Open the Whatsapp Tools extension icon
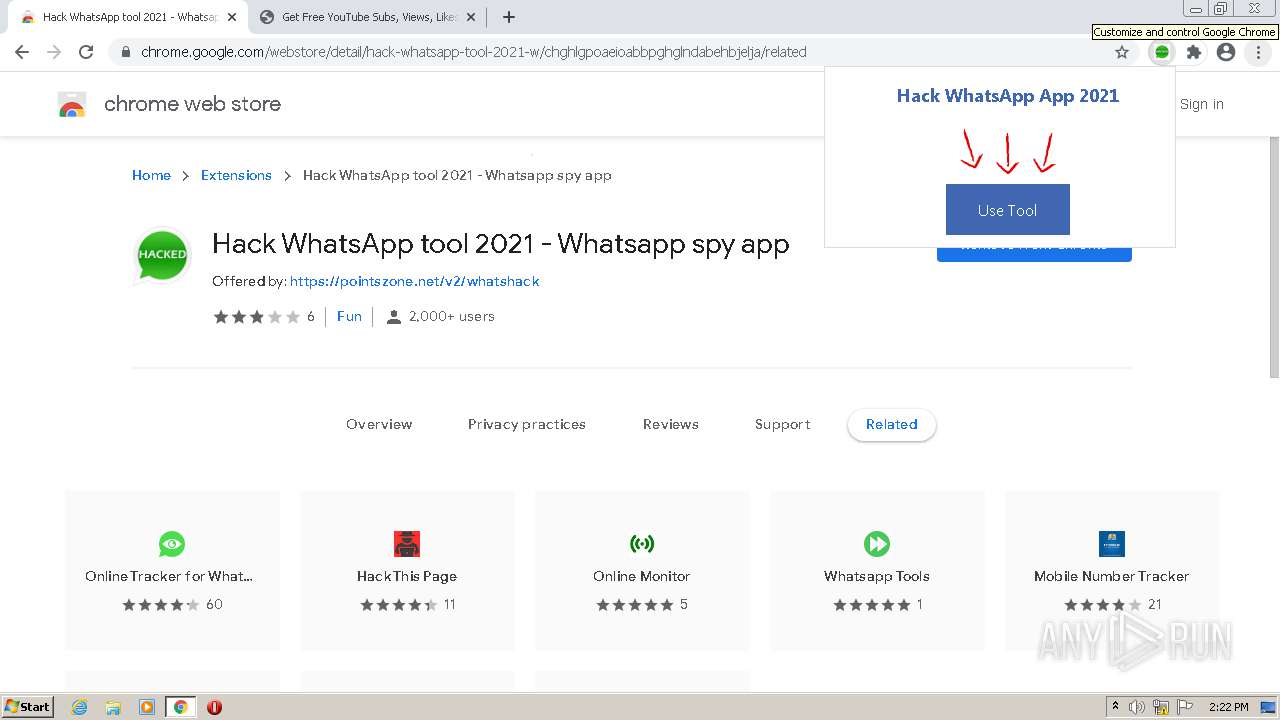 [877, 544]
